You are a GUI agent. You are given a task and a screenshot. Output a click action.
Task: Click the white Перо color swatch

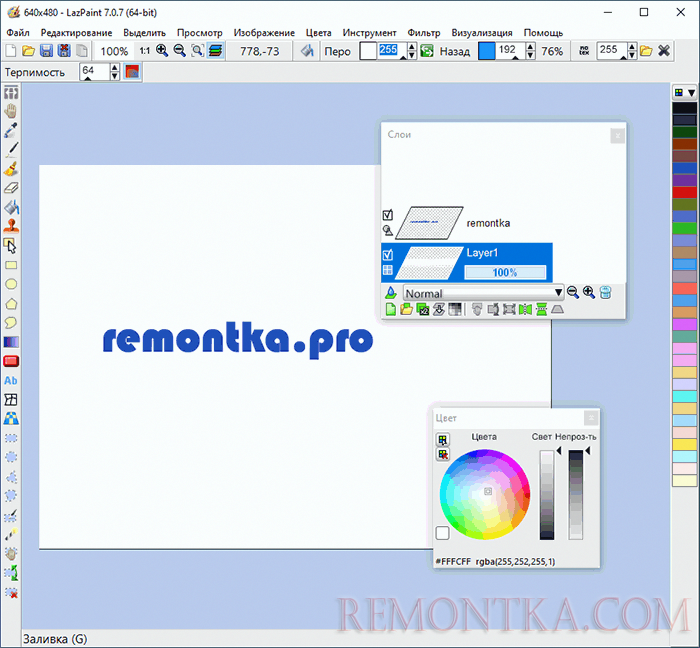click(x=368, y=51)
